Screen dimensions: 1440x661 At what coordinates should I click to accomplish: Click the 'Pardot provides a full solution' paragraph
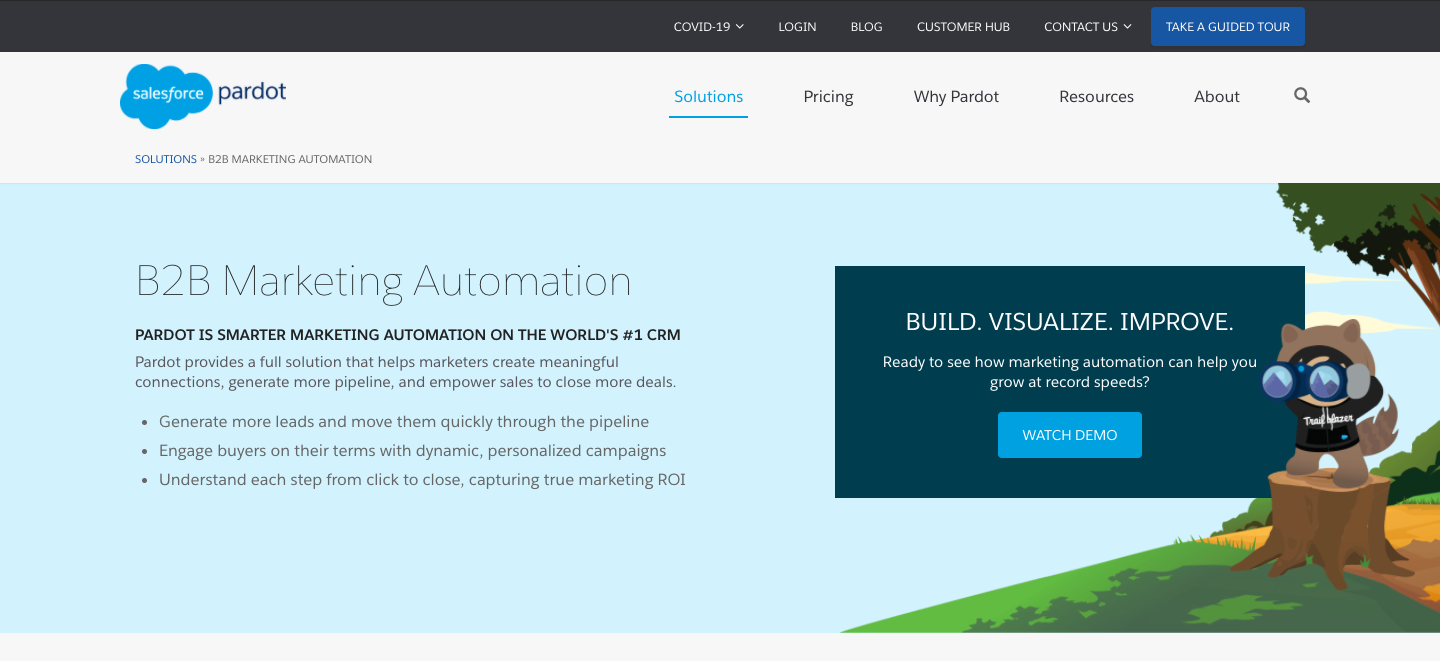pos(406,372)
